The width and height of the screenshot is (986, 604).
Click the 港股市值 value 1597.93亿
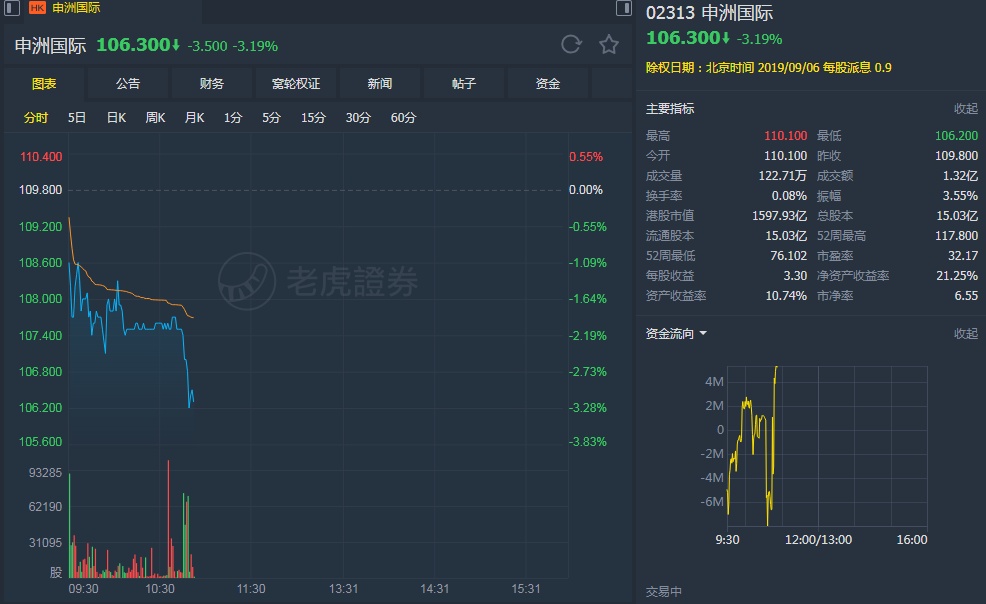click(x=780, y=216)
